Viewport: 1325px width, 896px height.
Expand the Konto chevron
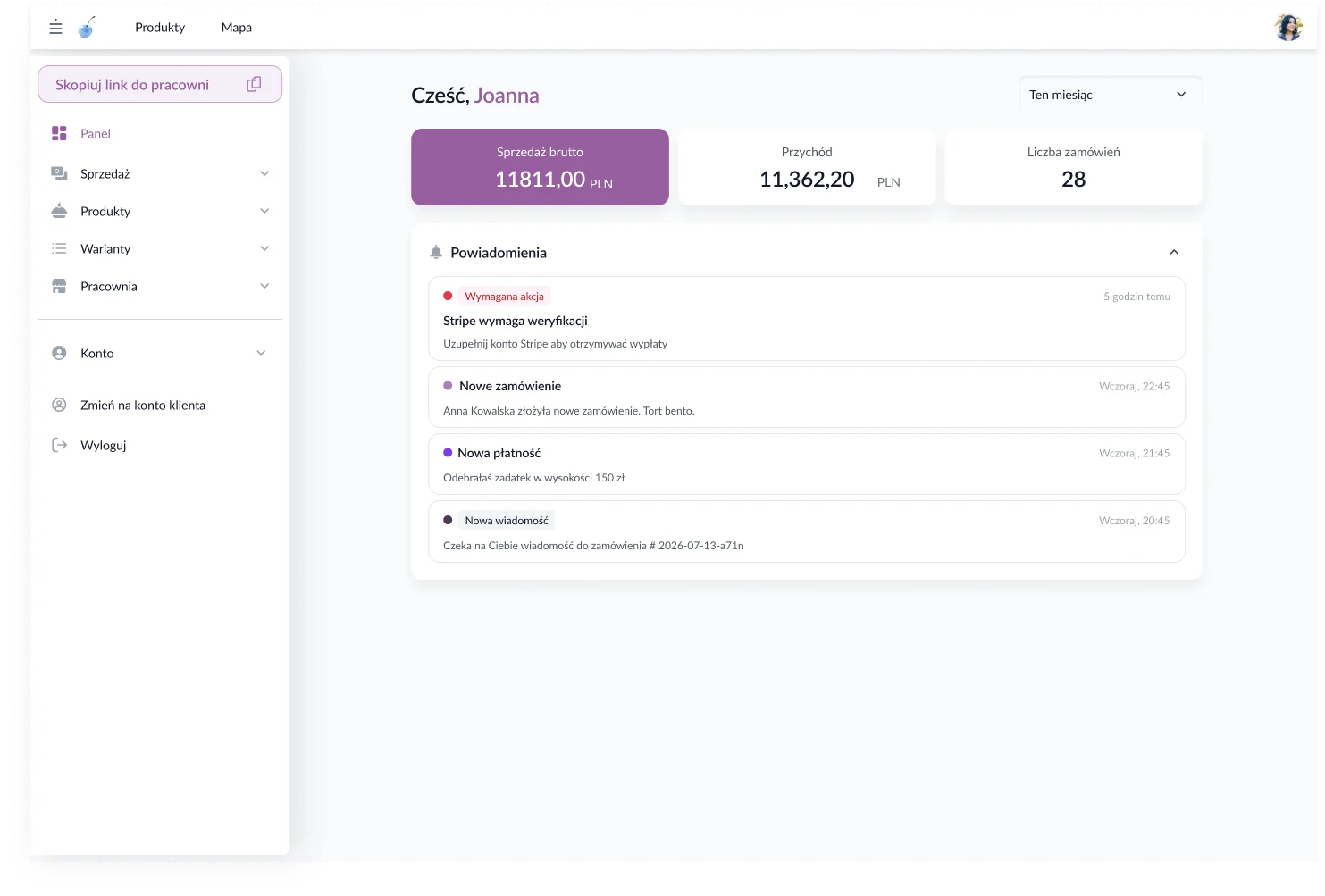point(261,353)
